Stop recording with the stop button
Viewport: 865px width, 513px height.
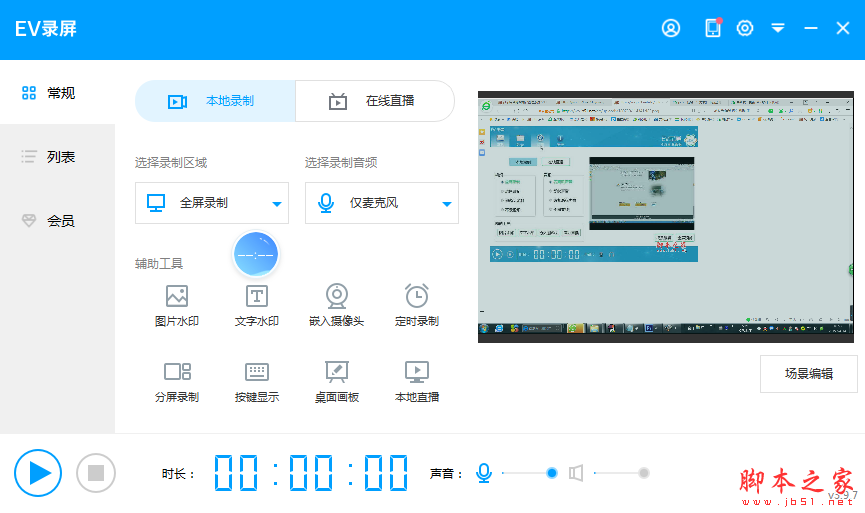95,473
